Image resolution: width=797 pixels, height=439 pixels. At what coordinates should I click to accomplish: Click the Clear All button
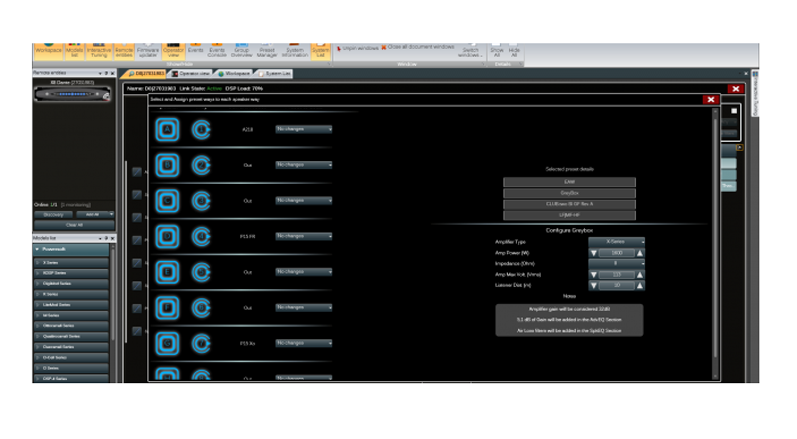[74, 225]
